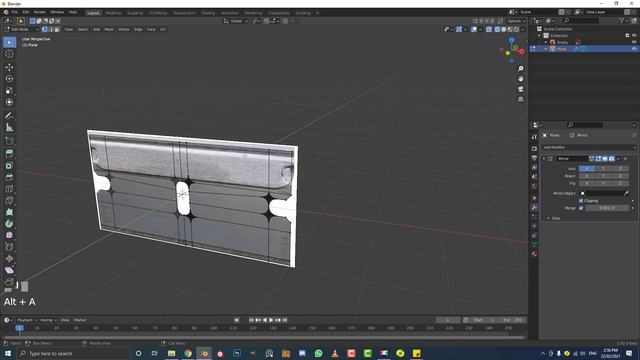The image size is (640, 360).
Task: Open the Render menu
Action: pyautogui.click(x=40, y=12)
